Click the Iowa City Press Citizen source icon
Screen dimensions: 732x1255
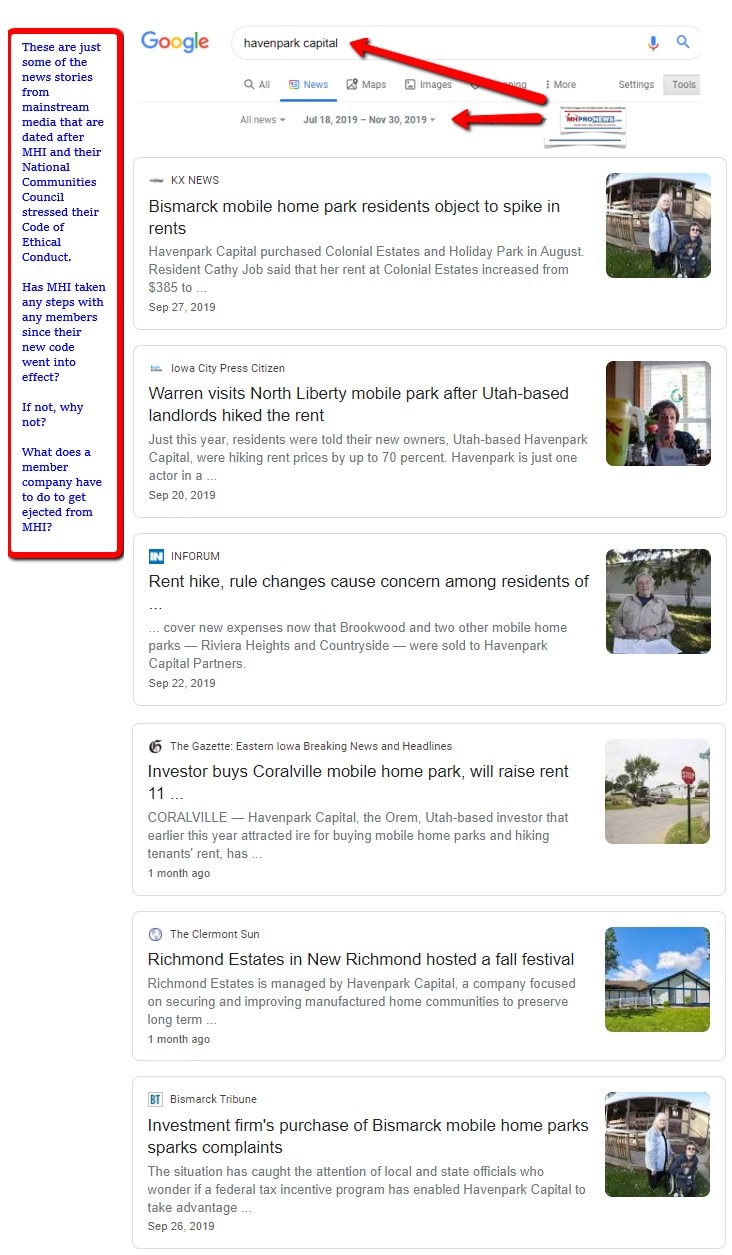tap(156, 368)
